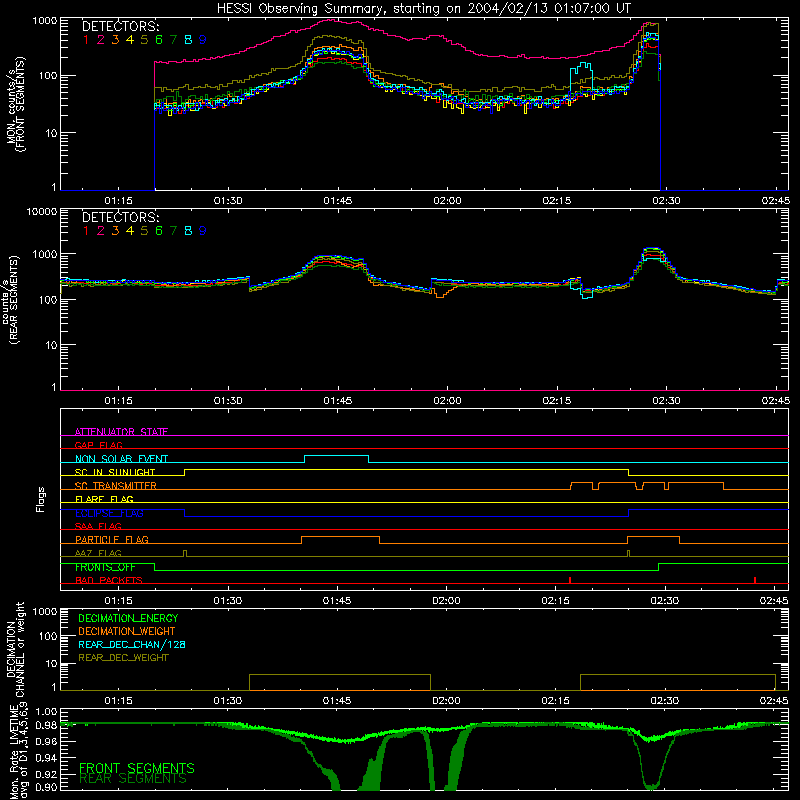Click cyan detector 8 in front segments legend
800x800 pixels.
coord(188,40)
